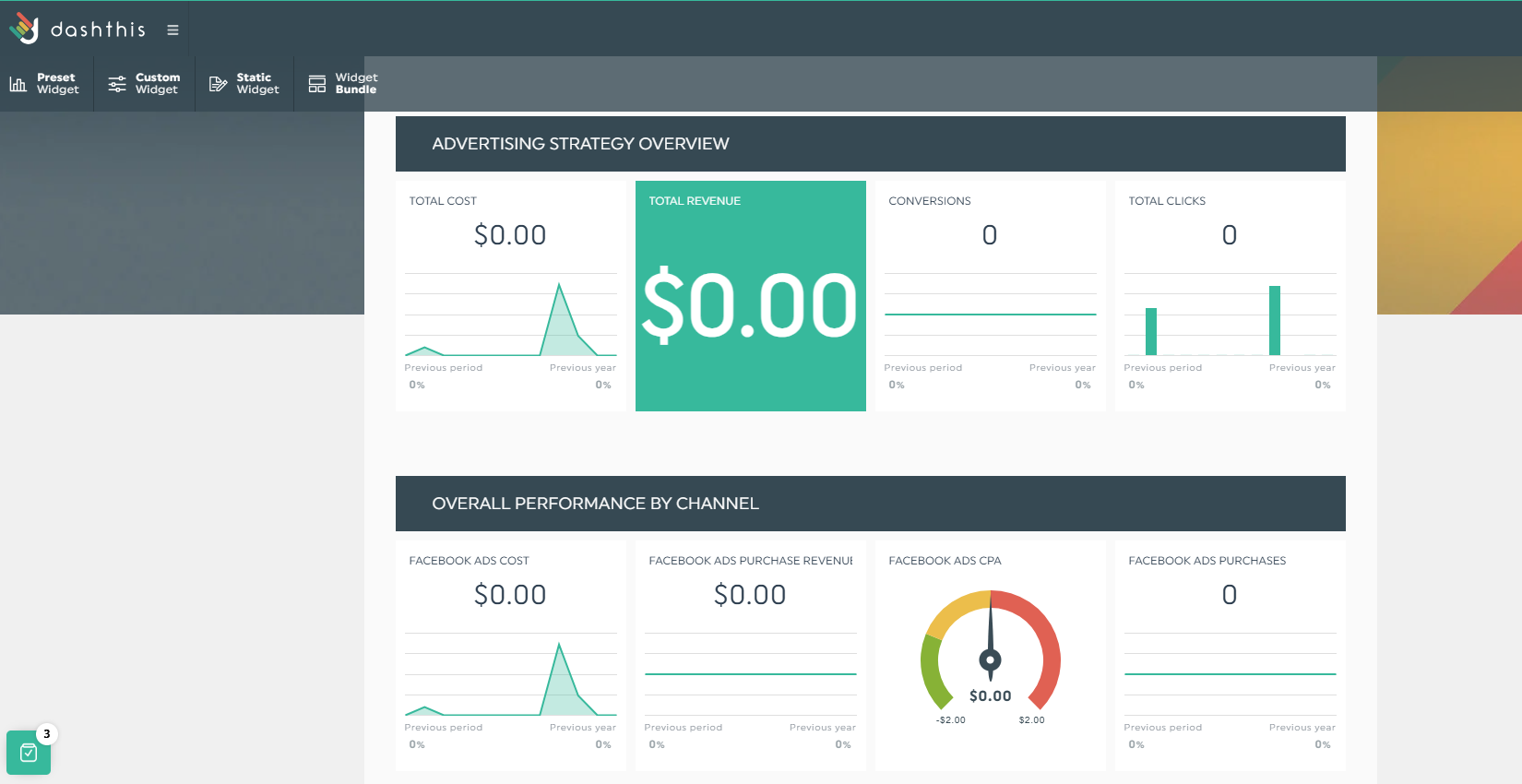Open the hamburger menu

(172, 30)
